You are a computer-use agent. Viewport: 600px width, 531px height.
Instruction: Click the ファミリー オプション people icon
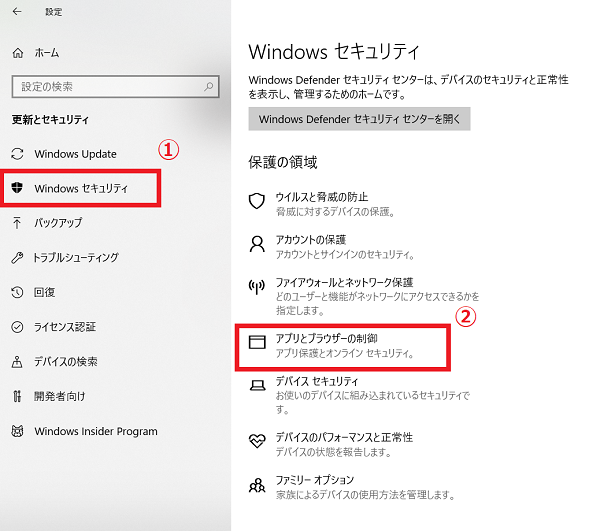click(x=257, y=485)
